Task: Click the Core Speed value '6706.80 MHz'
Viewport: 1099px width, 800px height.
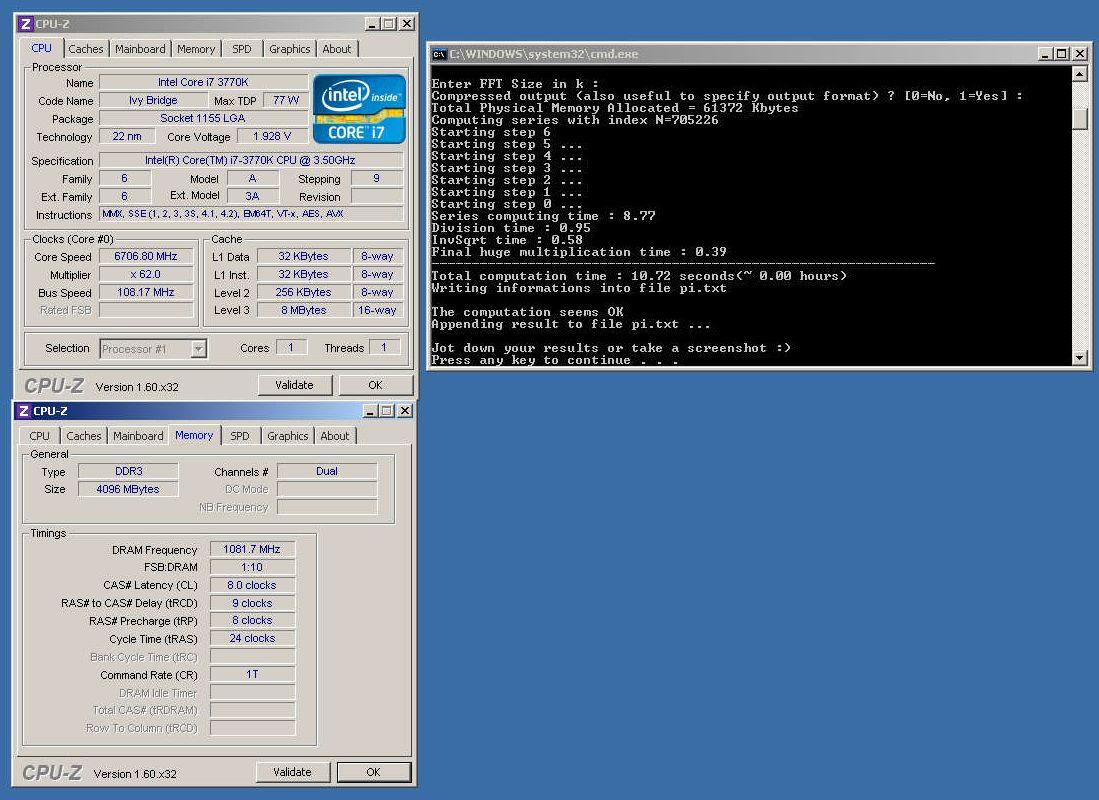Action: tap(146, 257)
